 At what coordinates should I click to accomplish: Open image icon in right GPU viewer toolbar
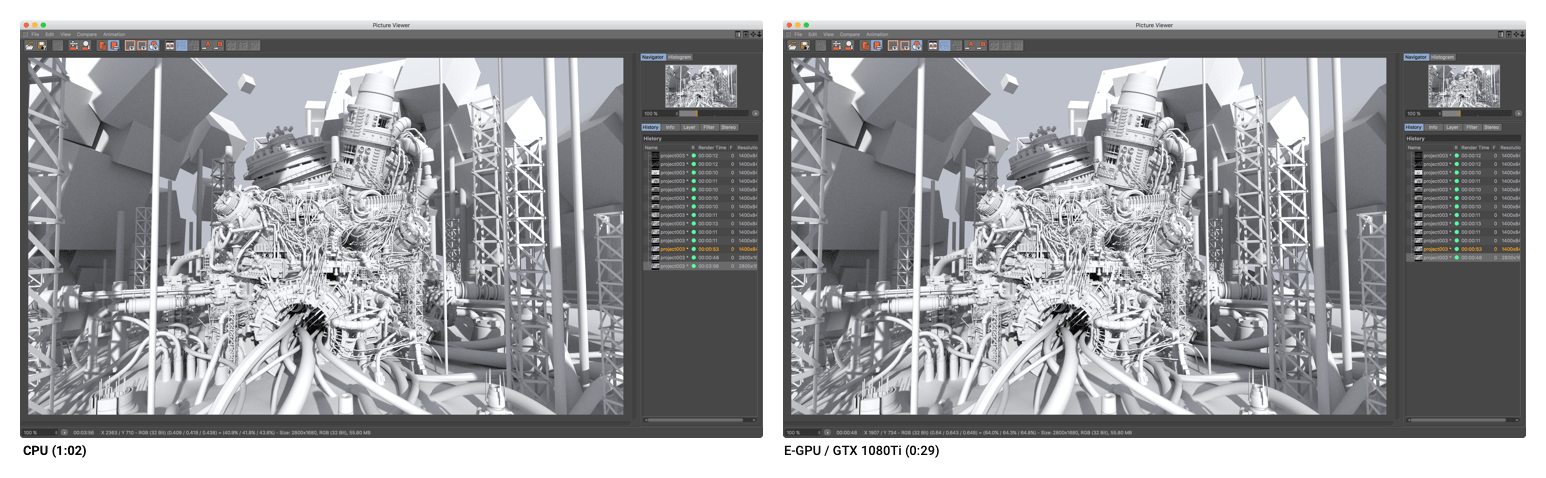[x=793, y=45]
